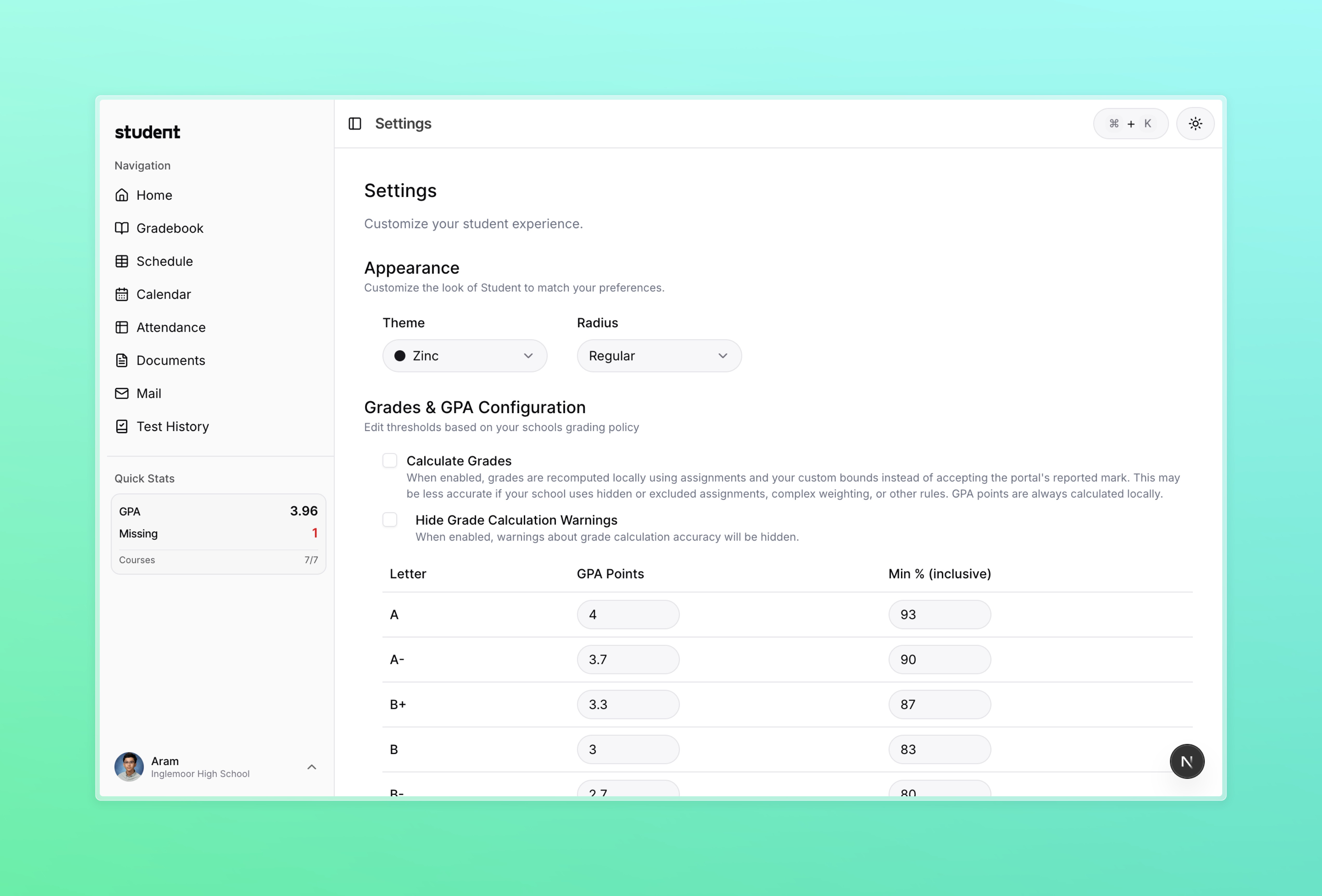1322x896 pixels.
Task: Go to Schedule in navigation
Action: click(x=164, y=262)
